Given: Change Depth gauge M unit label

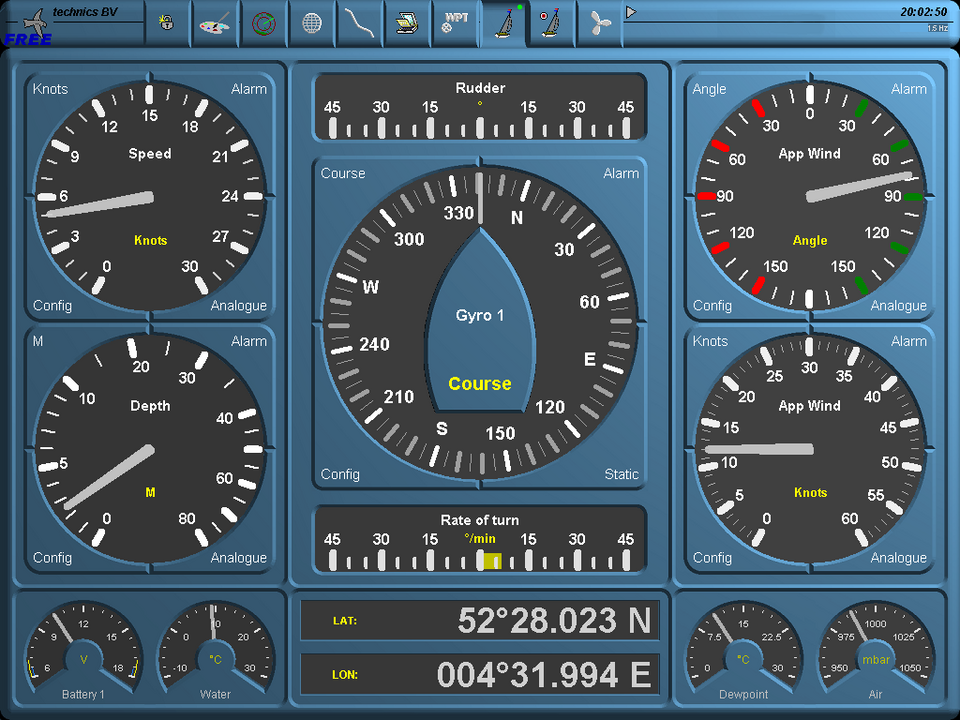Looking at the screenshot, I should [38, 341].
